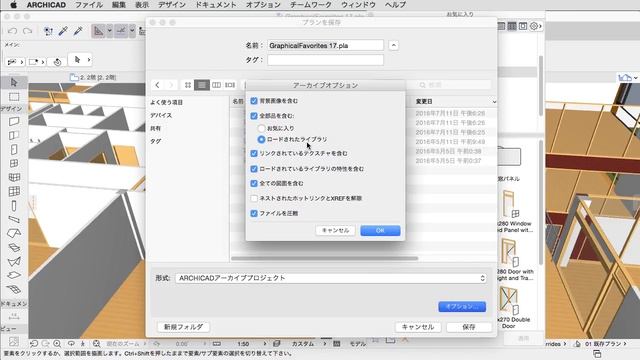Open the 形式 file format dropdown
This screenshot has width=640, height=360.
point(331,278)
